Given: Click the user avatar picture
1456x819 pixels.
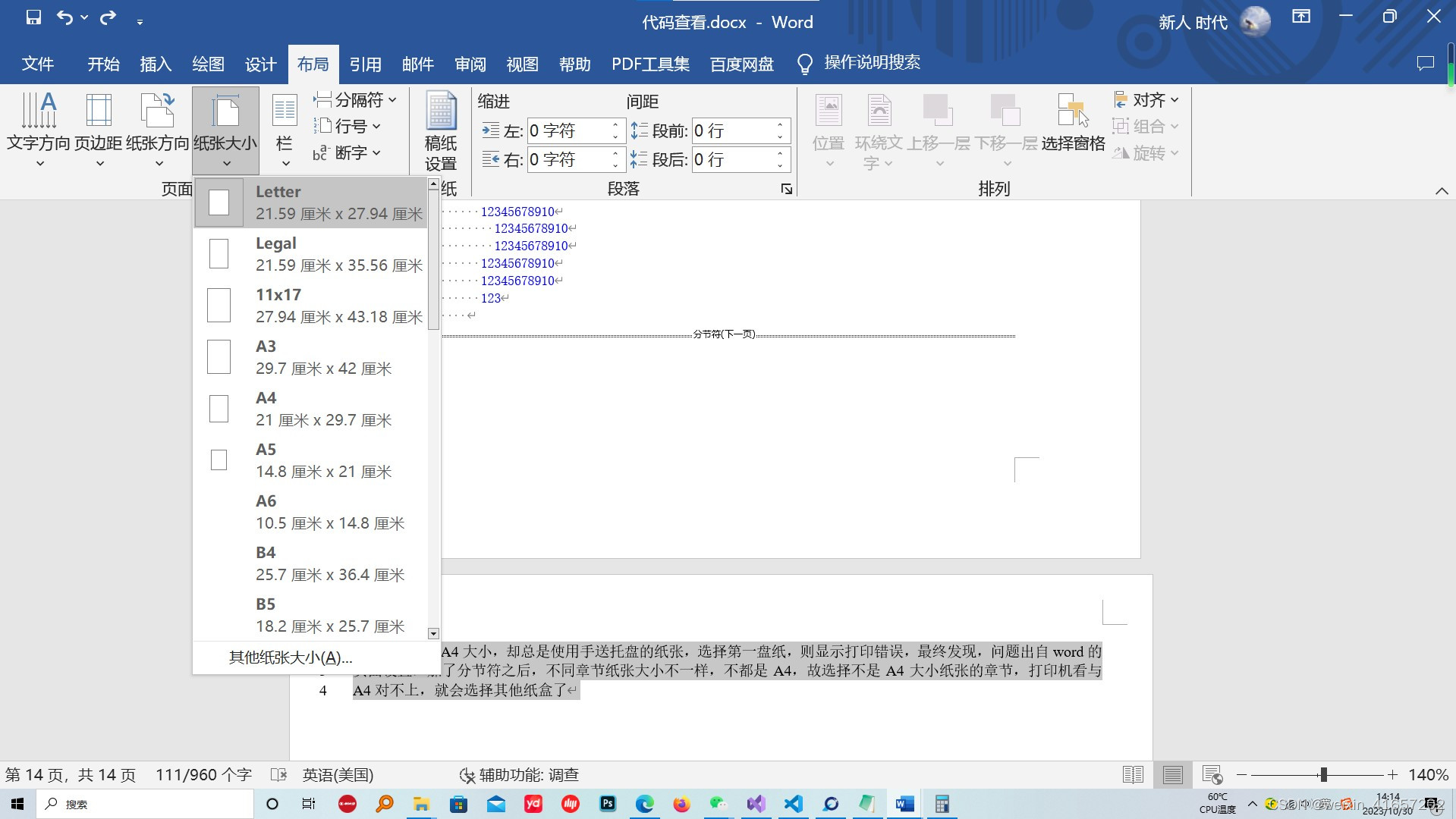Looking at the screenshot, I should pos(1255,21).
